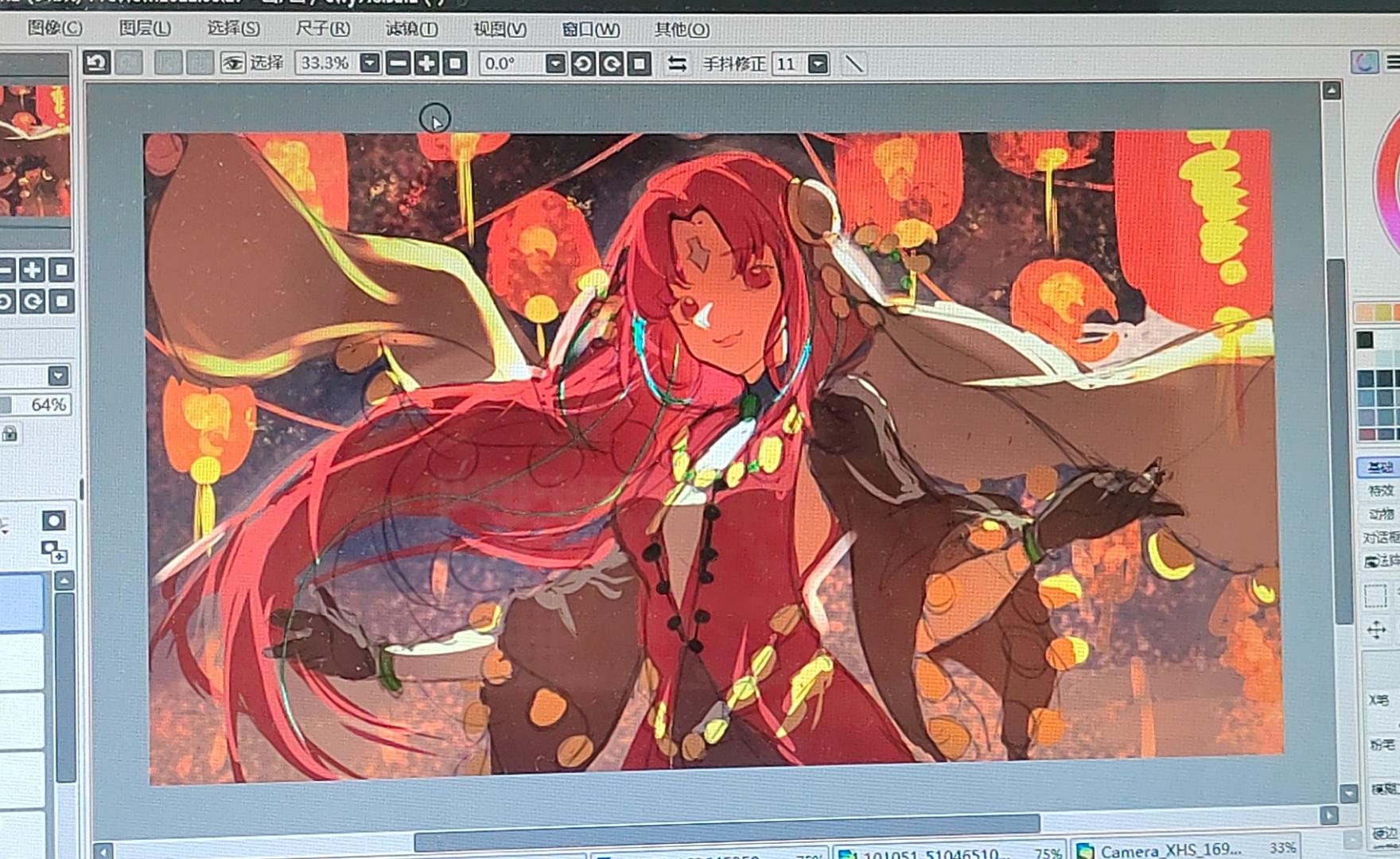Select the 粉笔 brush
Viewport: 1400px width, 859px height.
pos(1382,744)
